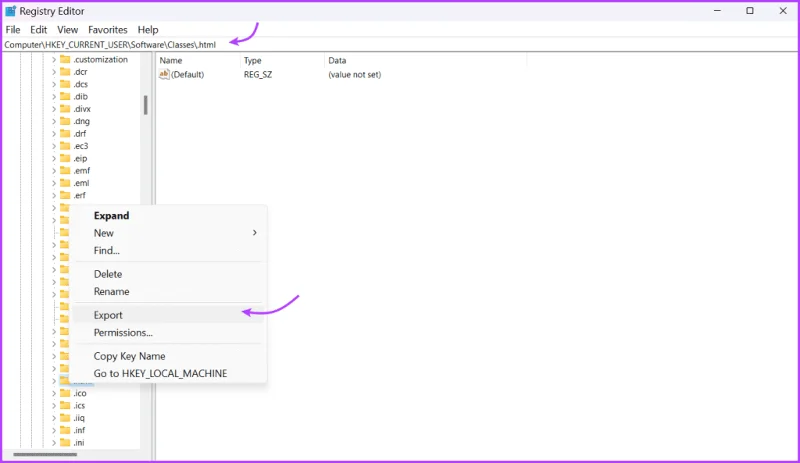Click the registry path address bar
Screen dimensions: 800x463
pos(400,44)
